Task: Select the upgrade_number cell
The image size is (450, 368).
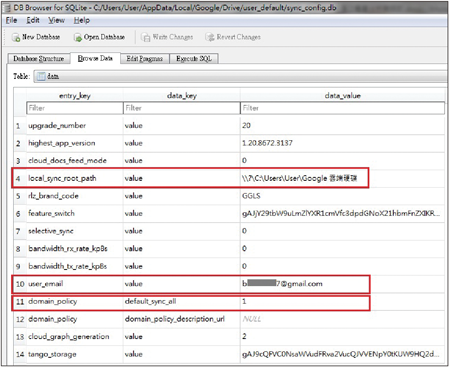Action: coord(75,126)
